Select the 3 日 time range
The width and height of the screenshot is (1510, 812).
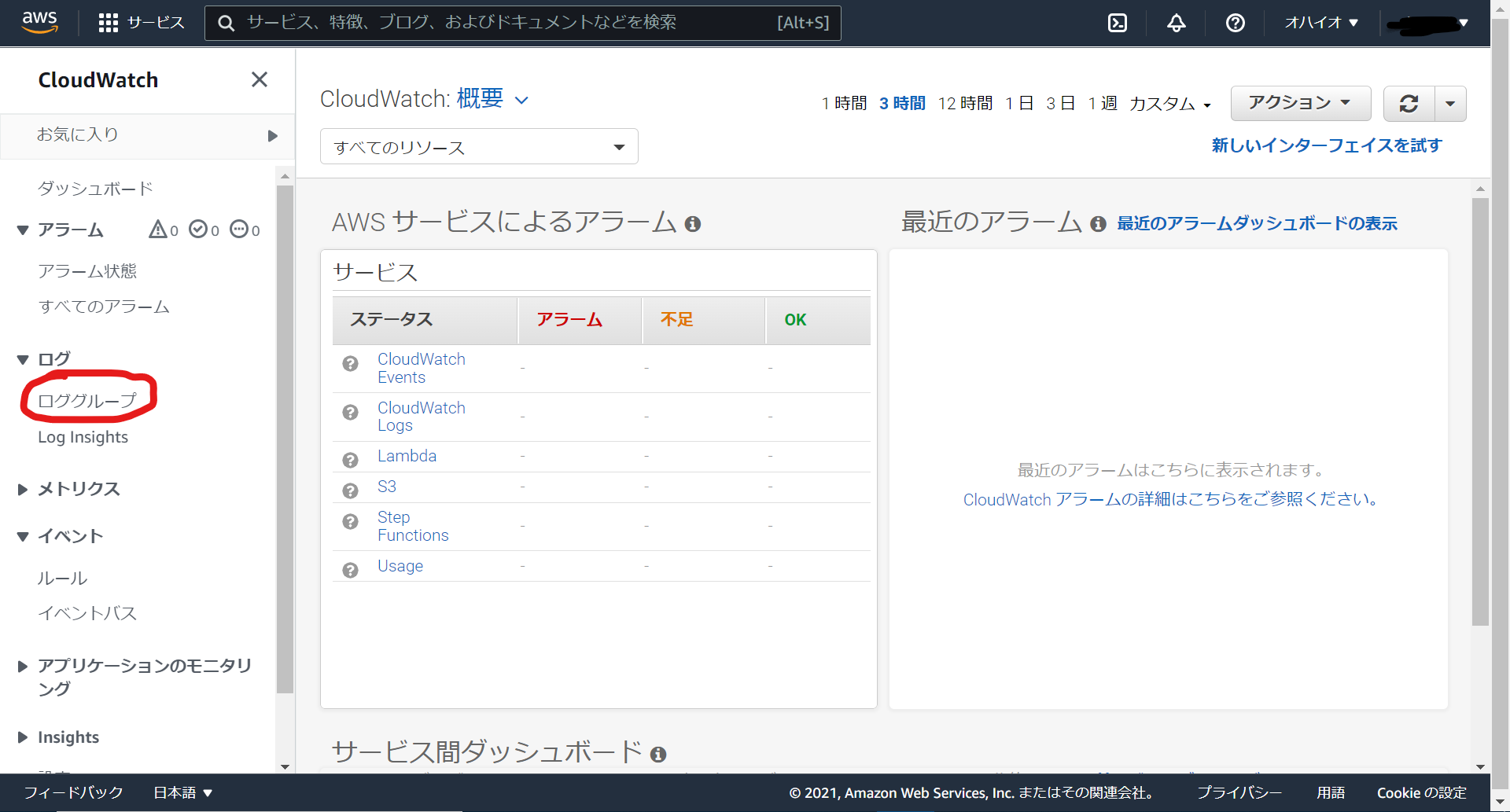coord(1060,104)
